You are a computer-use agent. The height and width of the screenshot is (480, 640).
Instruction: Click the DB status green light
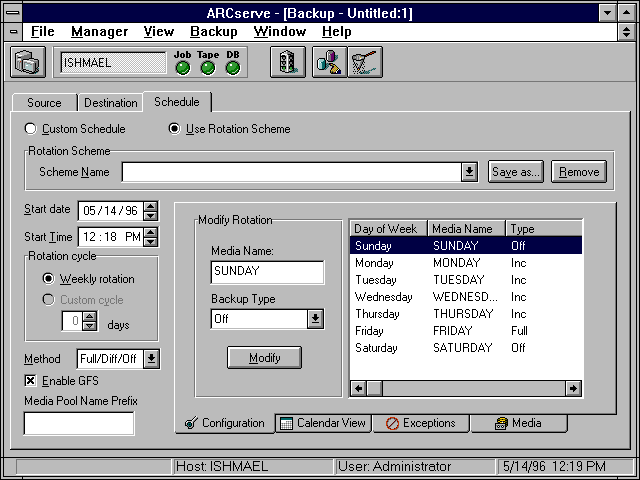pos(232,68)
